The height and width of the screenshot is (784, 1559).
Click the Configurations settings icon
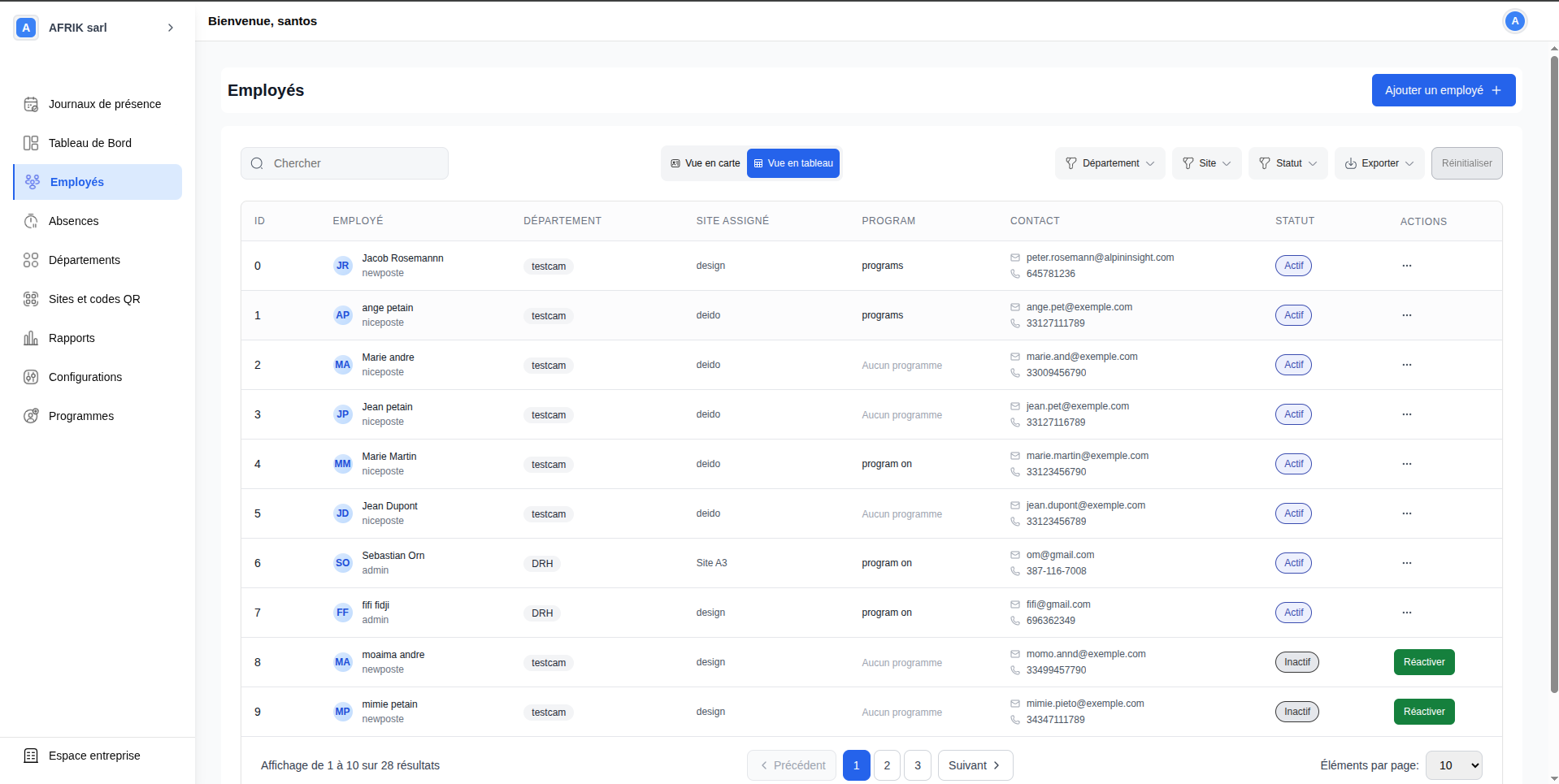[31, 377]
